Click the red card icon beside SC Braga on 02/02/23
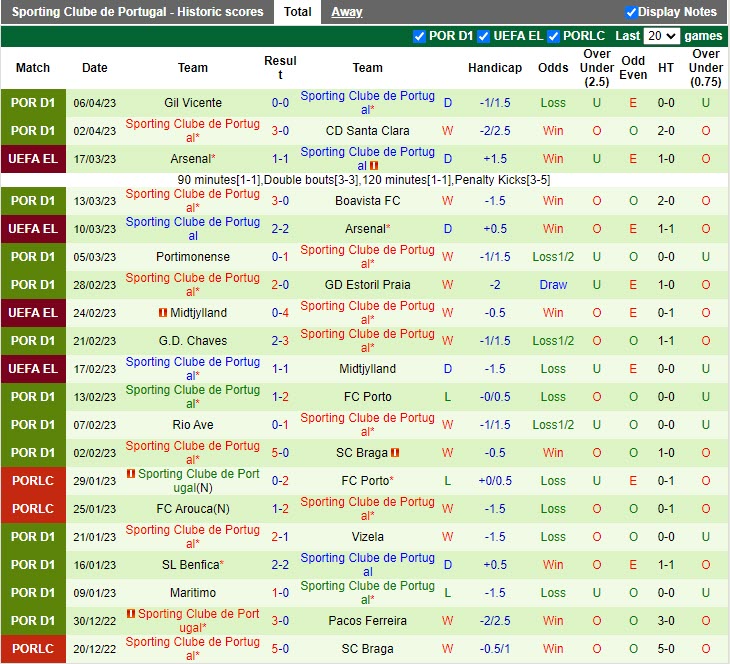Screen dimensions: 730x664 click(x=395, y=452)
